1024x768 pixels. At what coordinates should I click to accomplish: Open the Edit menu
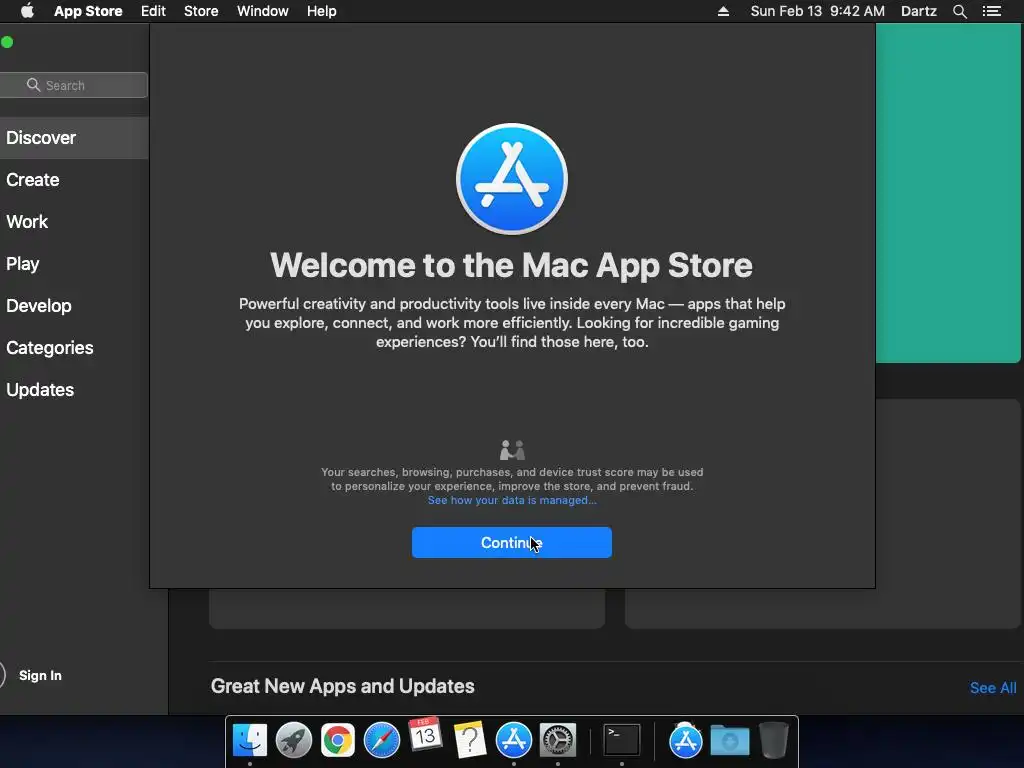pos(153,11)
